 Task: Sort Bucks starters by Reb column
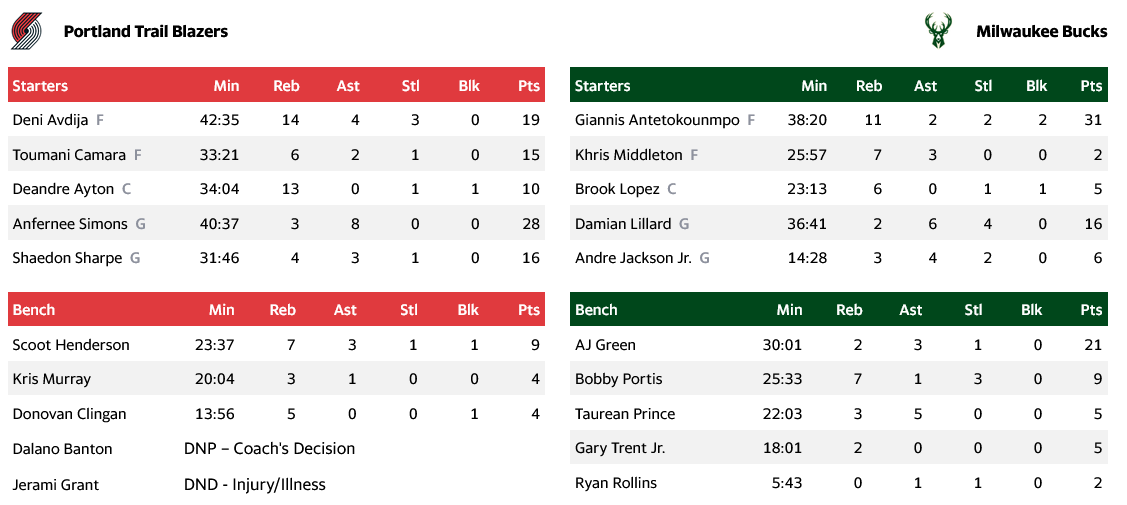869,86
